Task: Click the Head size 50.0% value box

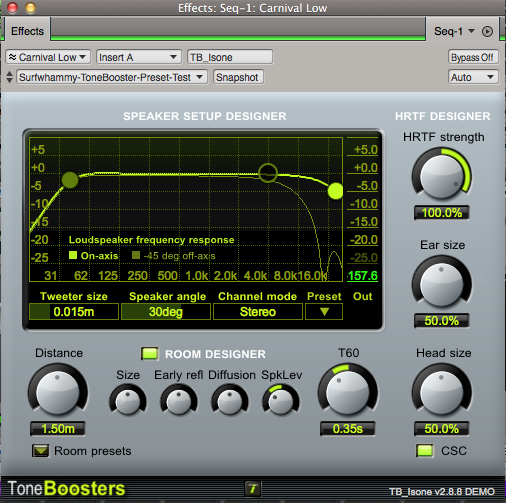Action: pyautogui.click(x=442, y=428)
